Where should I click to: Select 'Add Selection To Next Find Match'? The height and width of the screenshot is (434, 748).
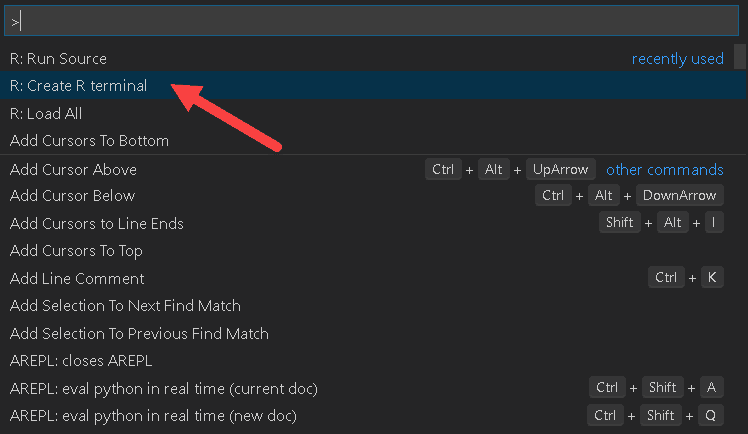pos(125,306)
